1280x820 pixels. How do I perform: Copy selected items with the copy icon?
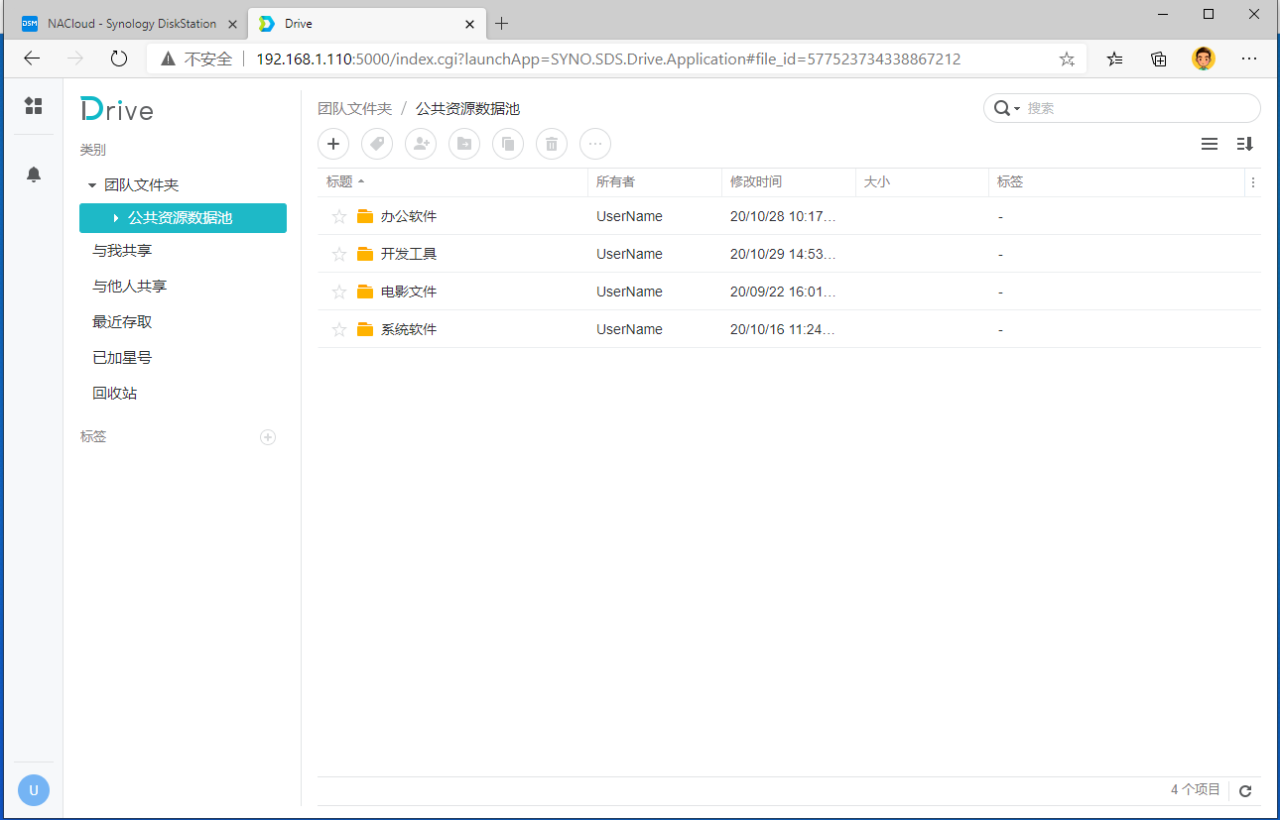[x=507, y=143]
